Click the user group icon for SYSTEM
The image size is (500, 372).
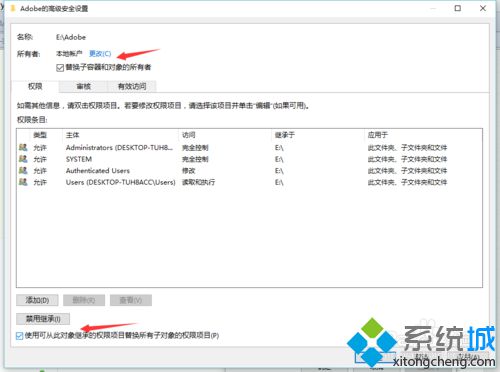pos(23,159)
